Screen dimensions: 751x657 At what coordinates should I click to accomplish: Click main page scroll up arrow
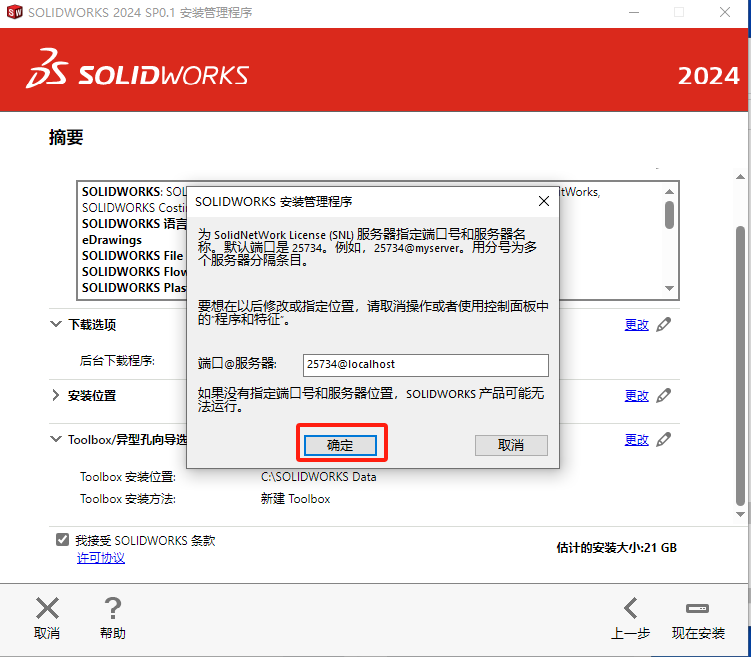pyautogui.click(x=740, y=177)
